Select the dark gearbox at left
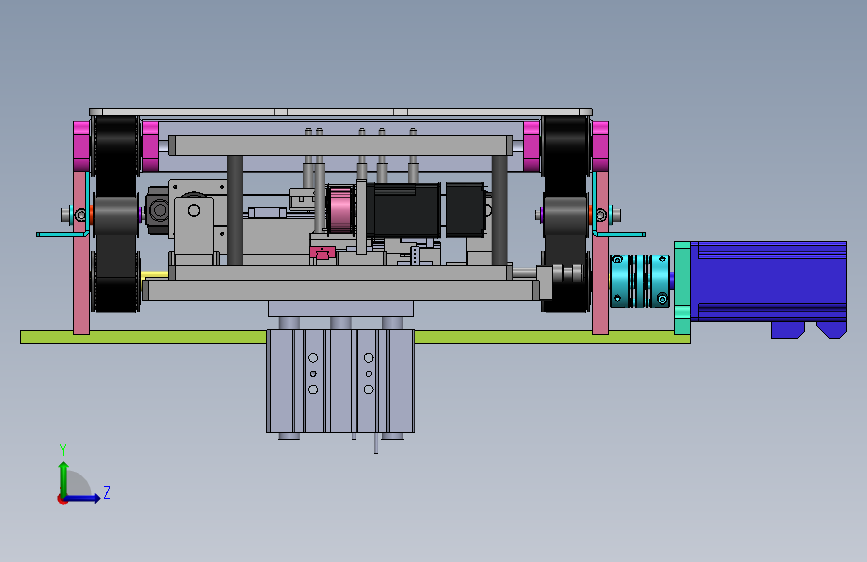 157,210
